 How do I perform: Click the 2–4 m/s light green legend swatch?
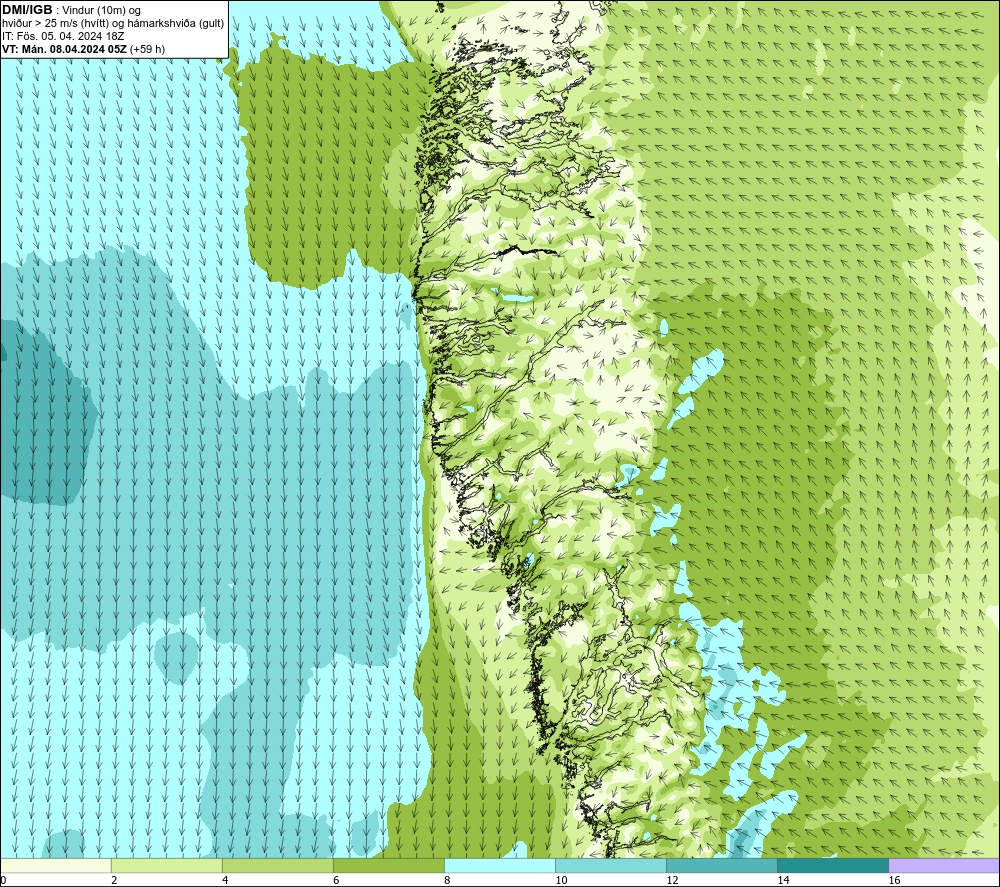[166, 865]
